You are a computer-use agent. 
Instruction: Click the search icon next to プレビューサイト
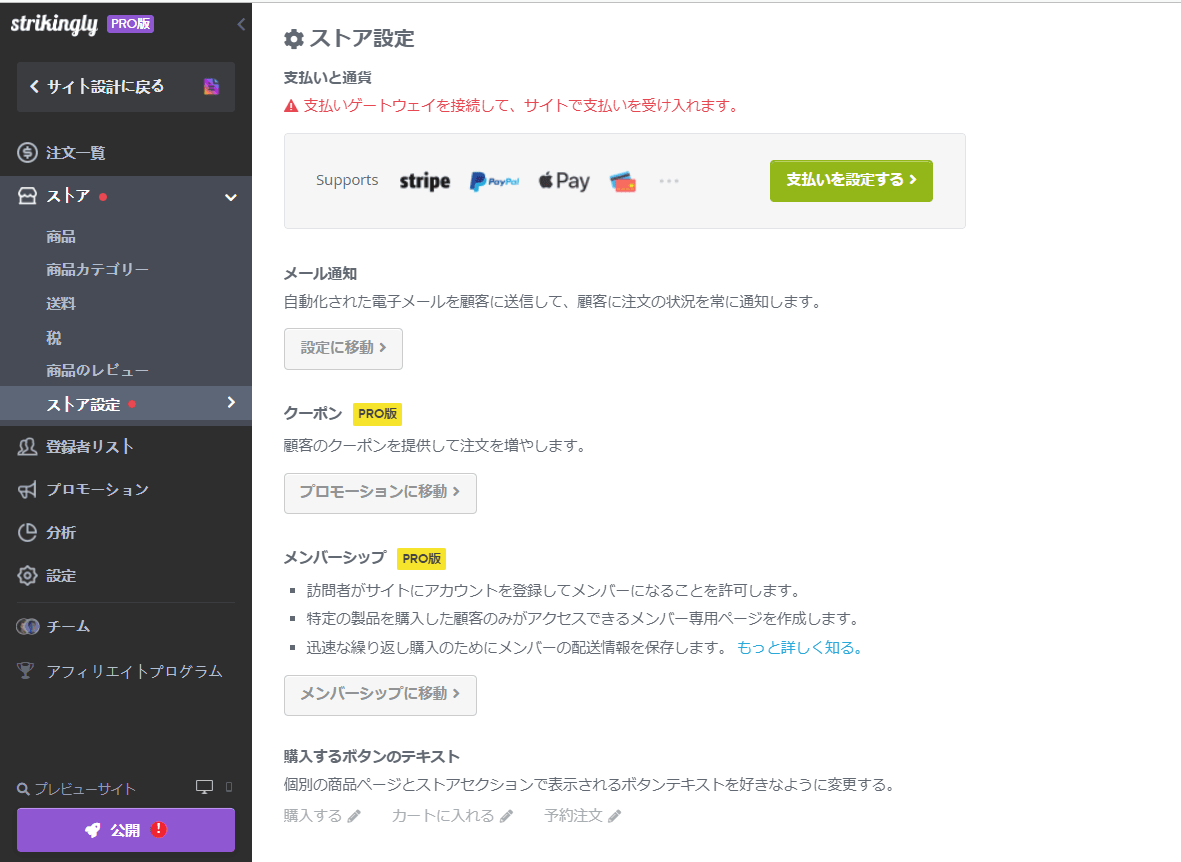click(22, 788)
